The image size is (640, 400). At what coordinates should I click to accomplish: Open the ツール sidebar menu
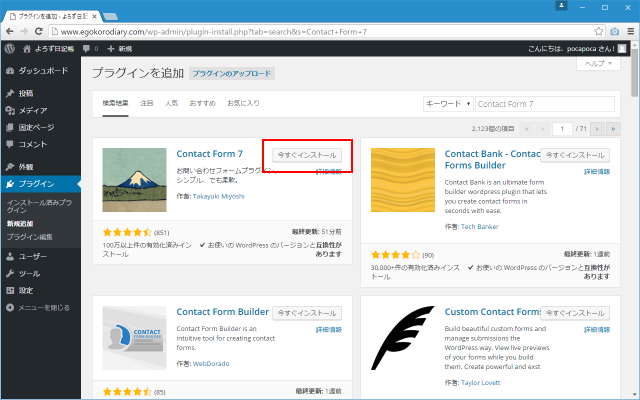pyautogui.click(x=29, y=273)
